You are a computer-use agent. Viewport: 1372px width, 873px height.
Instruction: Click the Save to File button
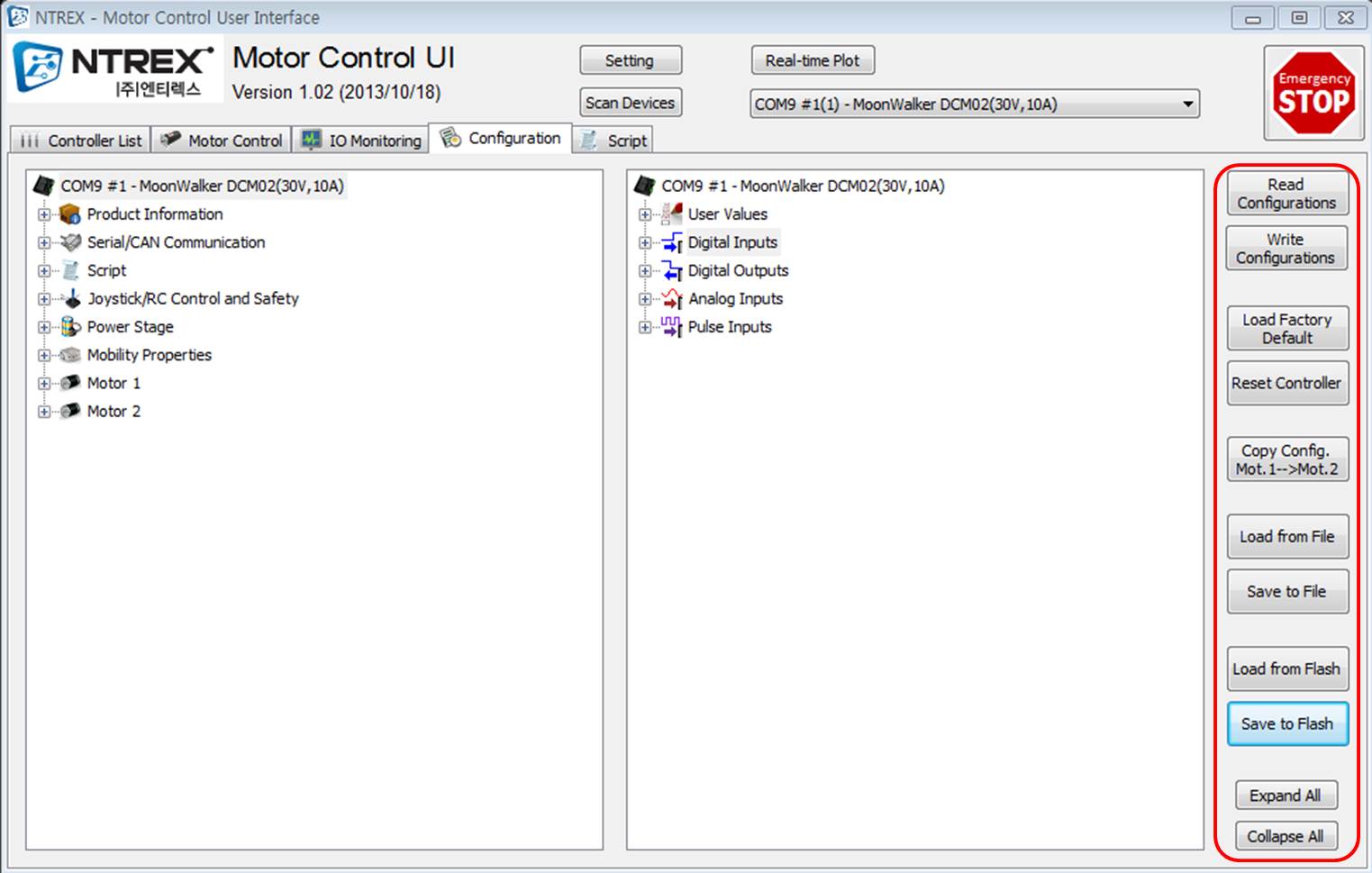(1287, 591)
